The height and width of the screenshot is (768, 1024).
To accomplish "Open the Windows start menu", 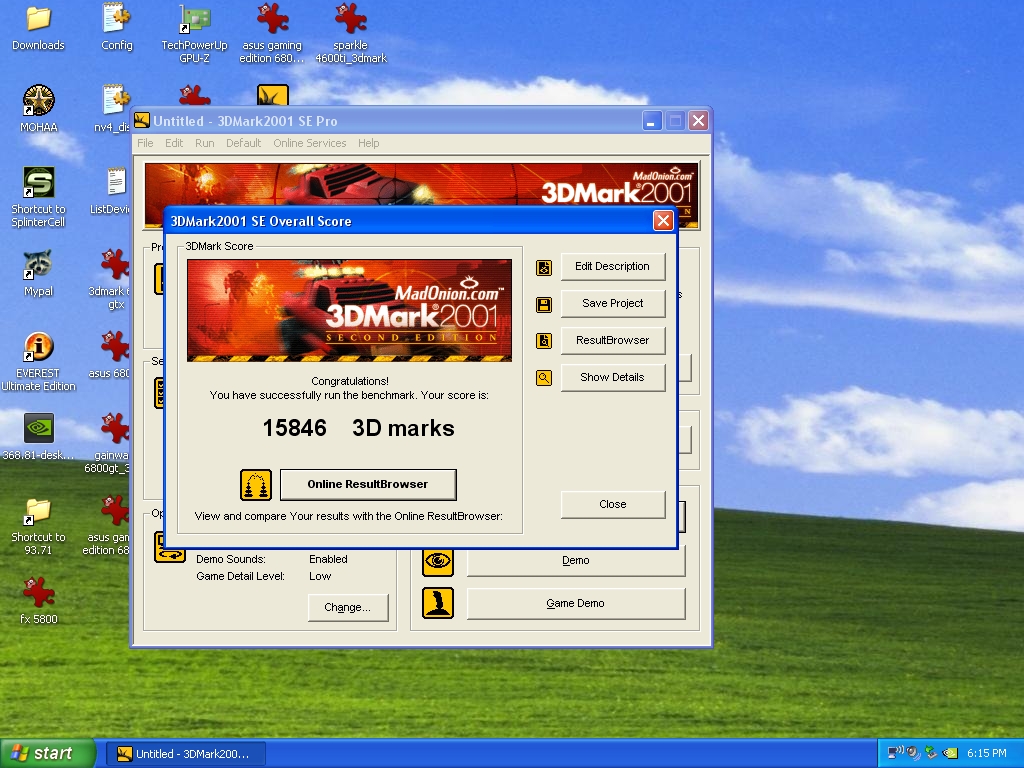I will 48,753.
